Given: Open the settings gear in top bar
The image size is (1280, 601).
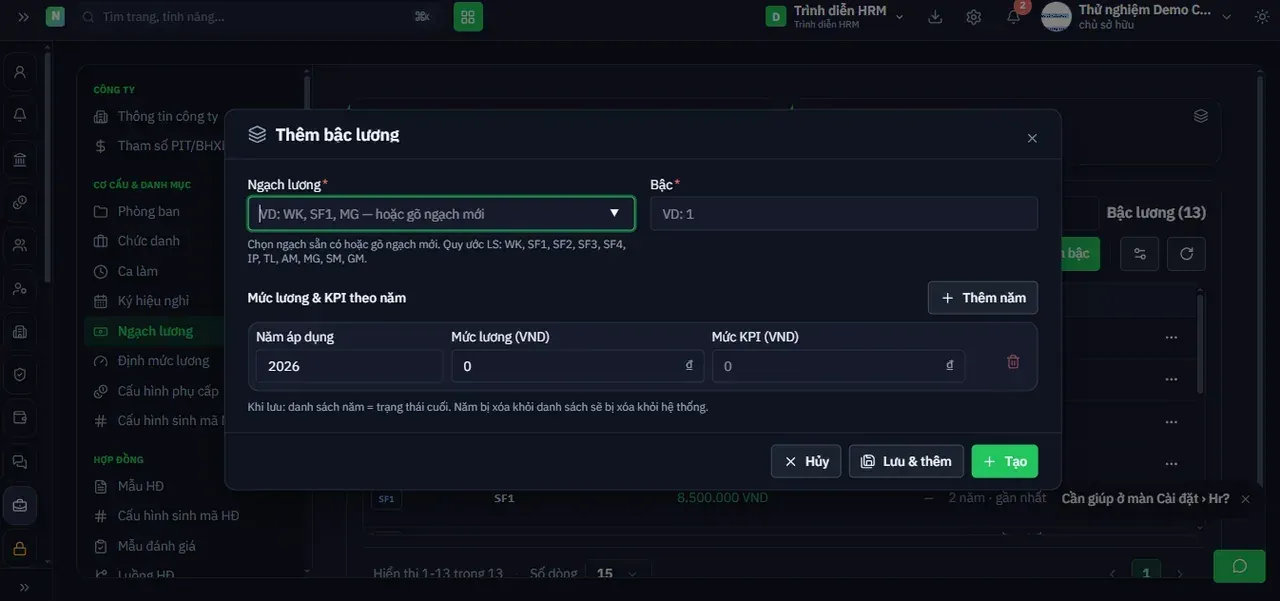Looking at the screenshot, I should (x=974, y=17).
